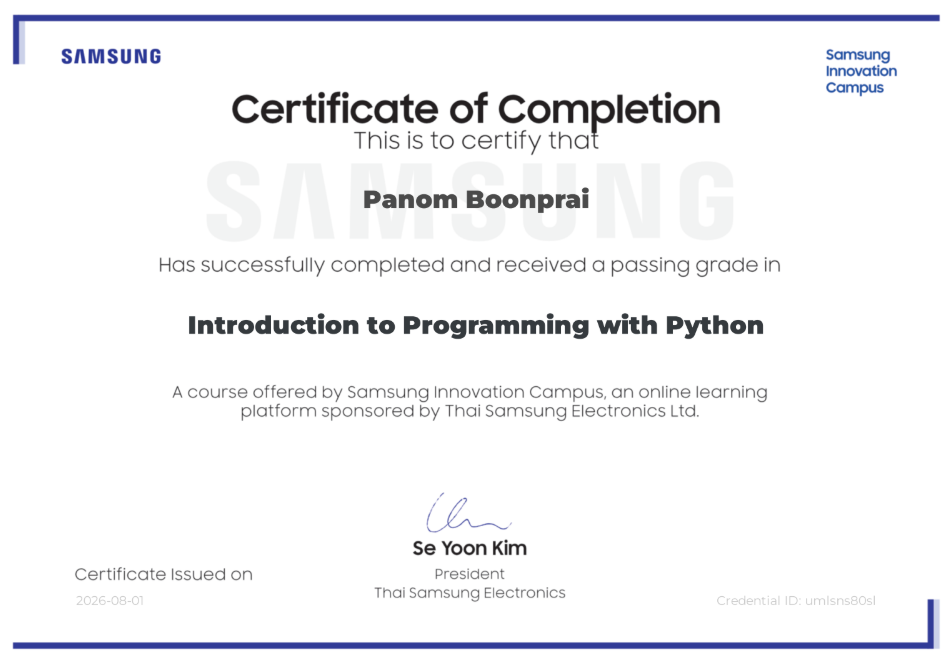Click "Thai Samsung Electronics" under President
947x662 pixels.
(469, 593)
